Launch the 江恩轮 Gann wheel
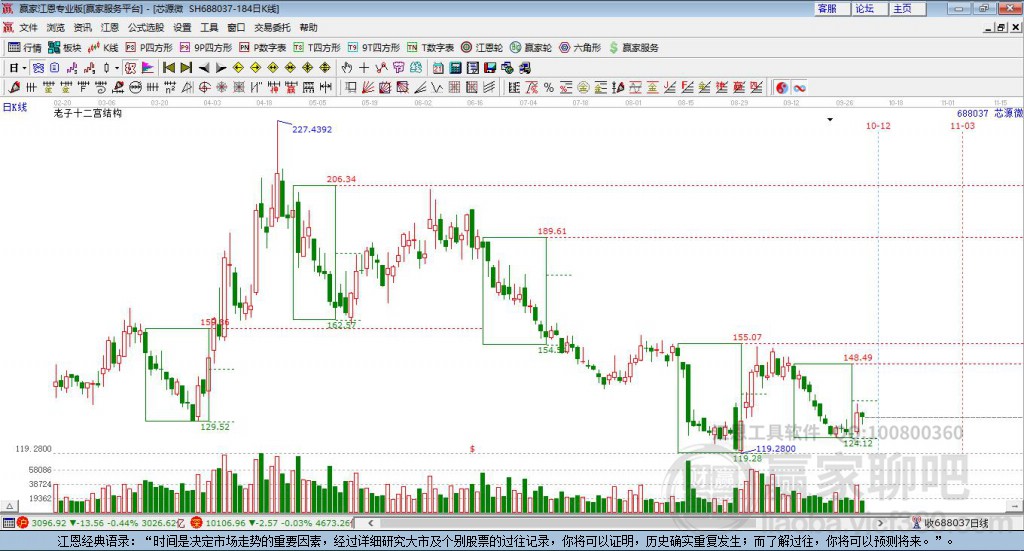 coord(482,48)
